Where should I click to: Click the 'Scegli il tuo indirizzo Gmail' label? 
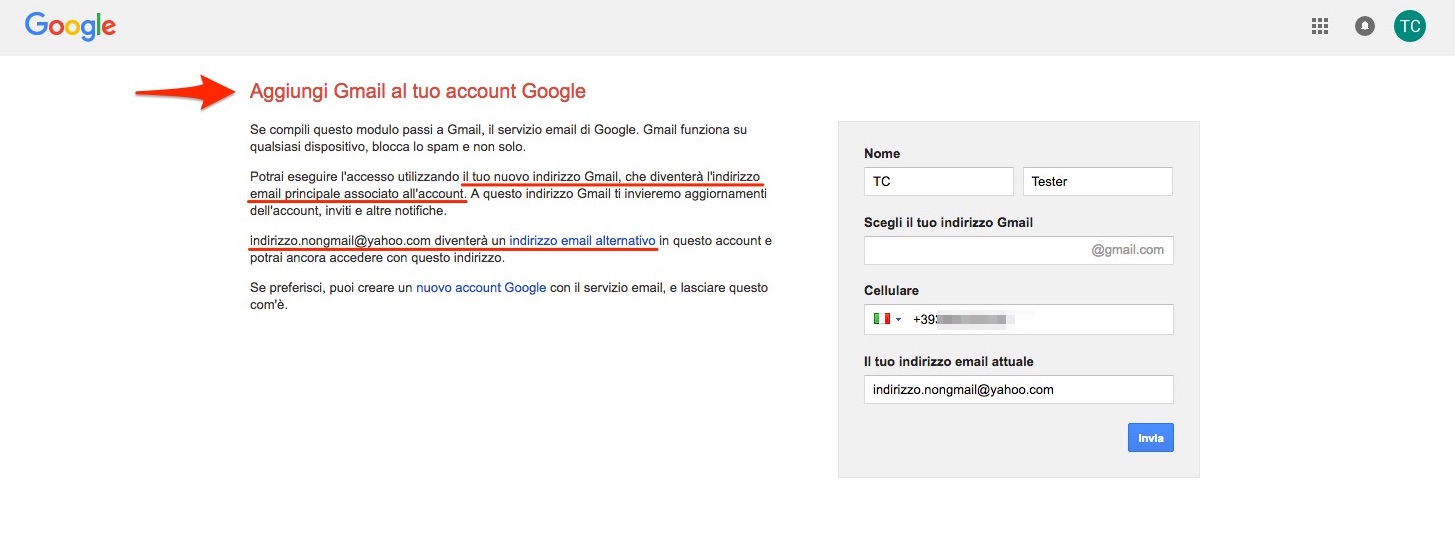click(948, 222)
